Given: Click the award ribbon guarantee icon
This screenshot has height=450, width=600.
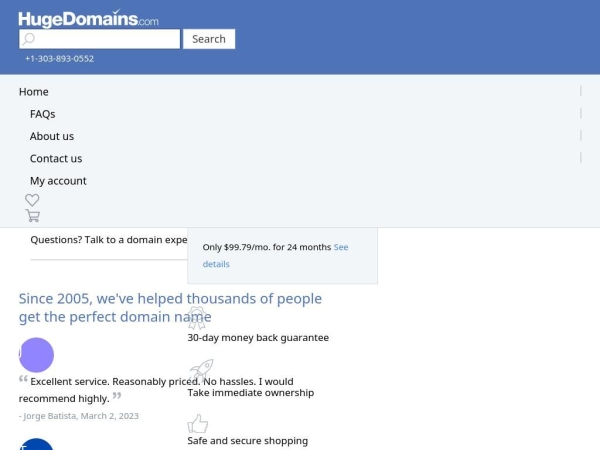Looking at the screenshot, I should [197, 319].
